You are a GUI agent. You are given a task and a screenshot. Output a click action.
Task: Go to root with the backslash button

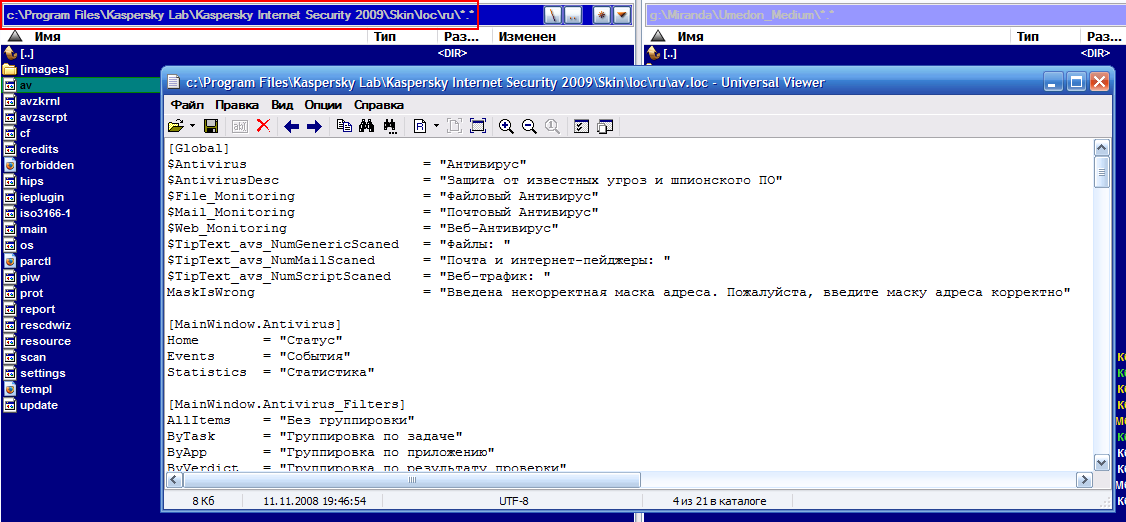point(553,15)
